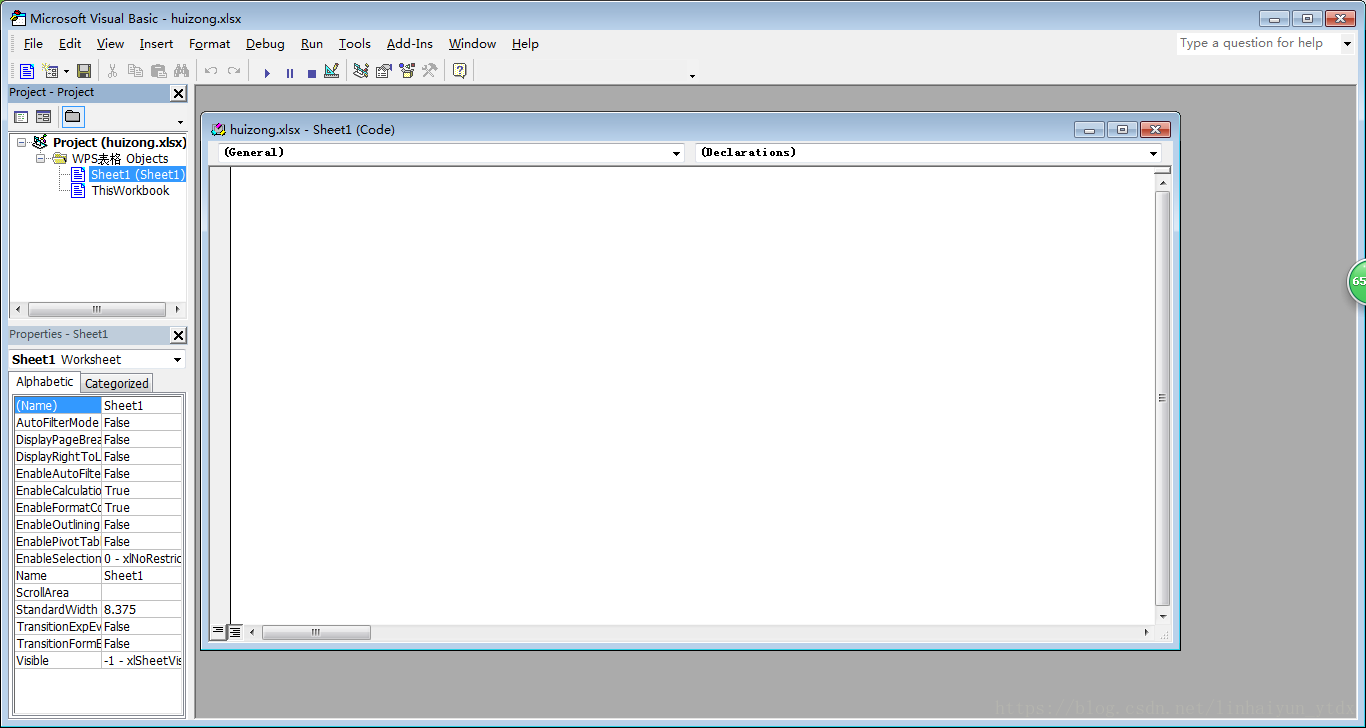Click the View Microsoft Excel toolbar icon
Screen dimensions: 1366x728
(27, 71)
